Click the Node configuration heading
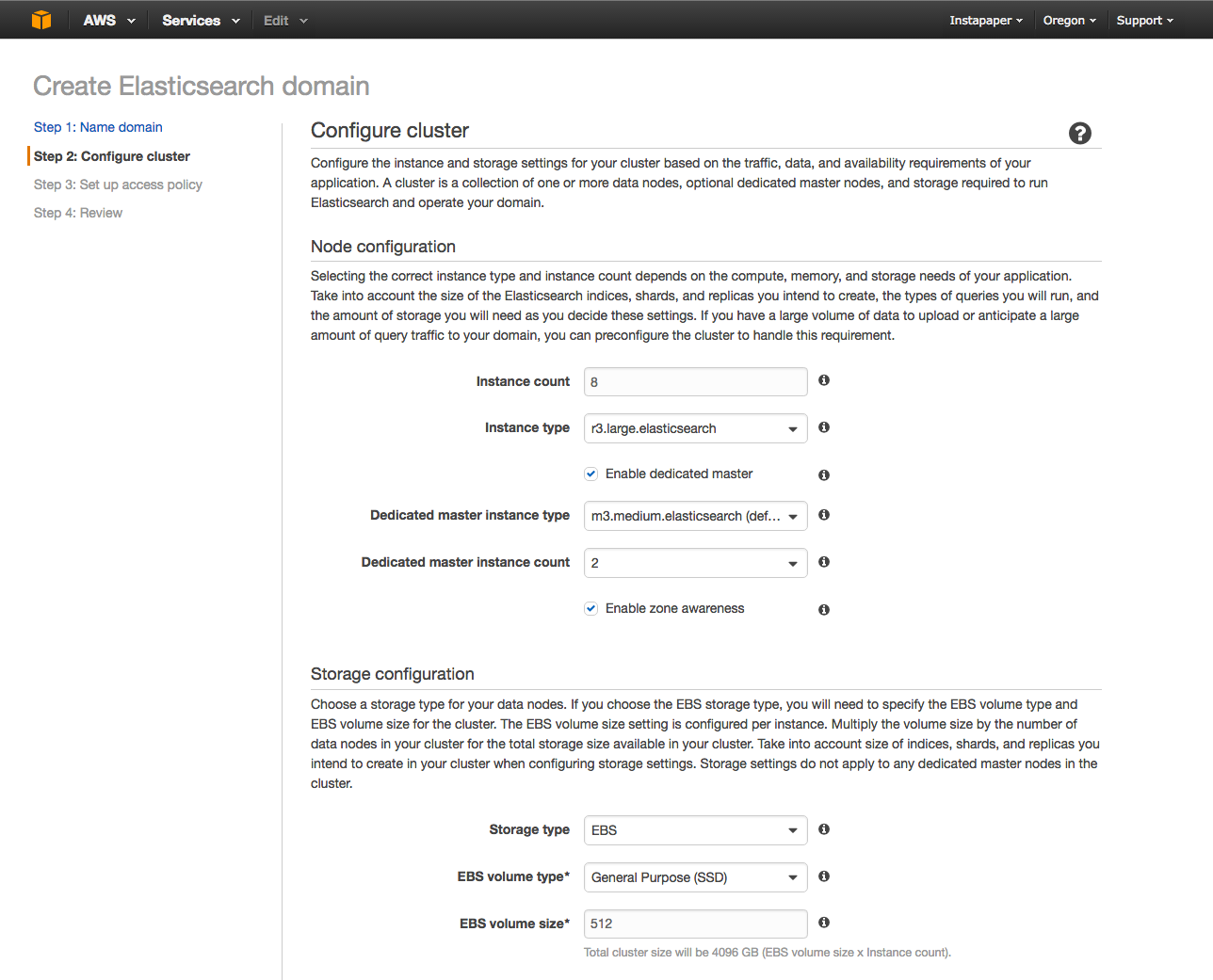1213x980 pixels. pos(383,247)
